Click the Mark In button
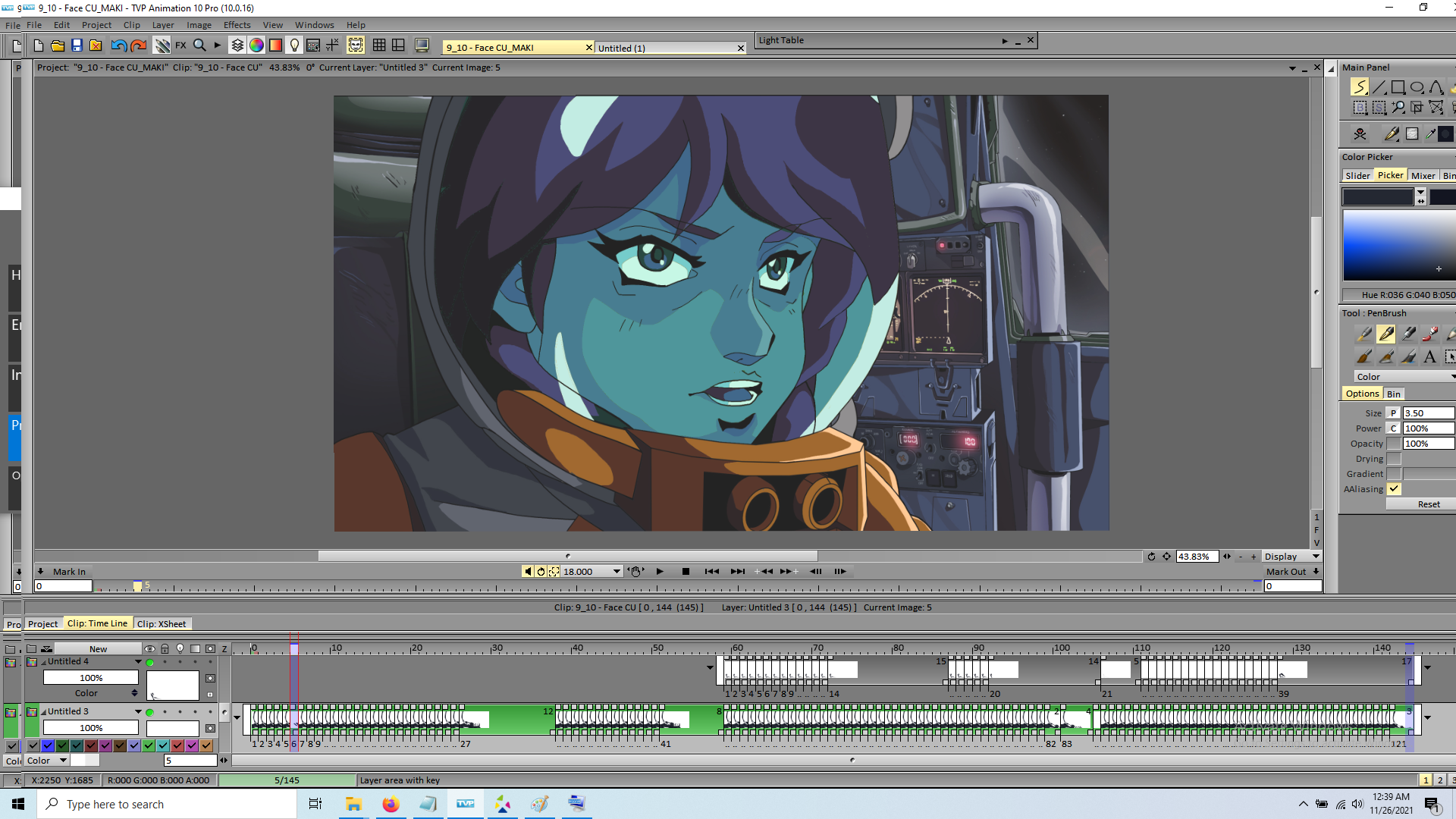Viewport: 1456px width, 819px height. [x=69, y=572]
